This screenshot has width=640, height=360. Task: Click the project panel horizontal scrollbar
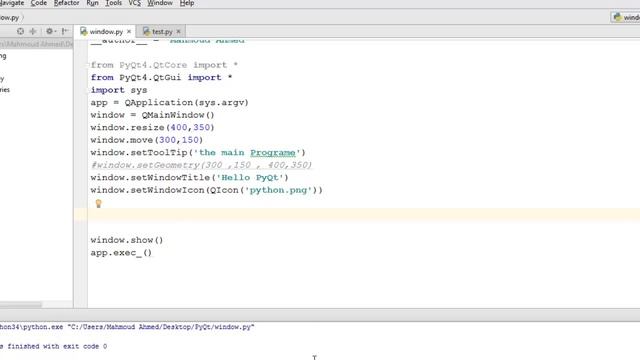click(20, 305)
